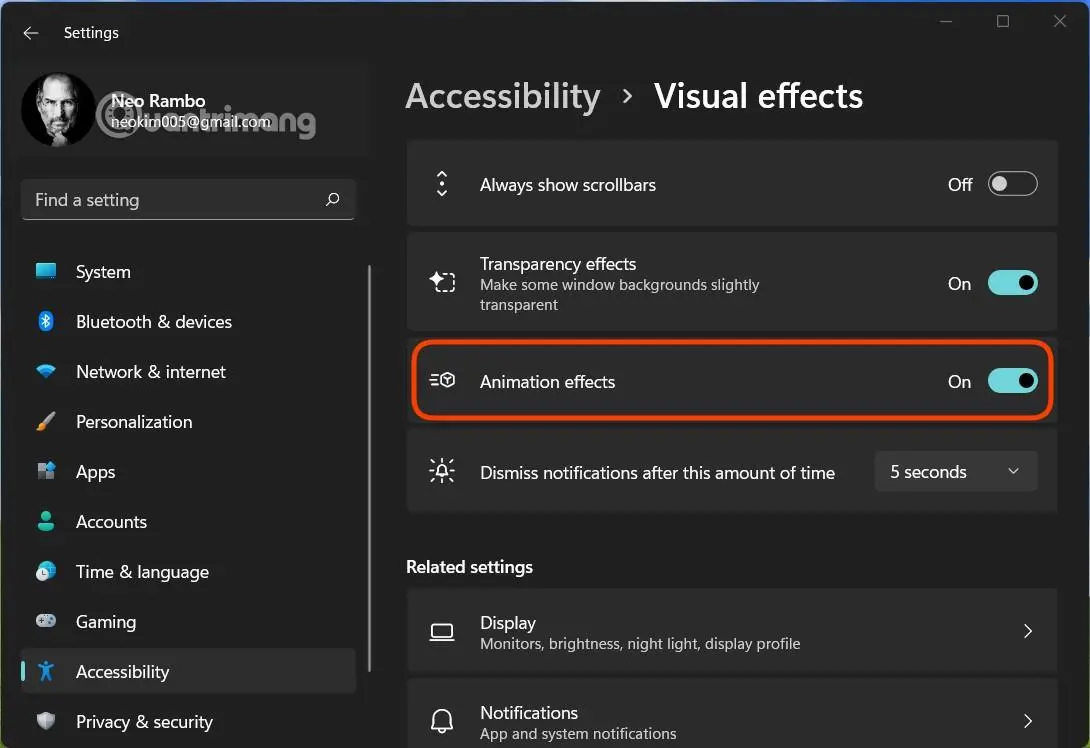Click the Personalization paintbrush icon

click(x=46, y=421)
